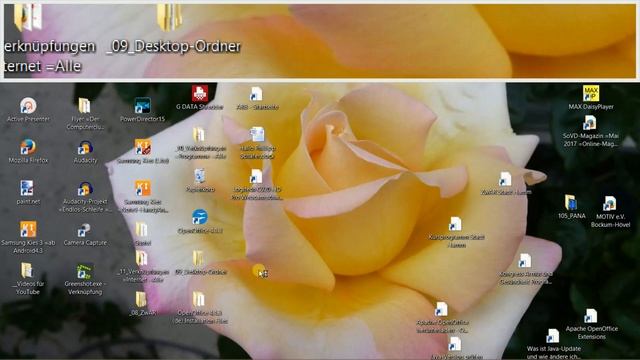
Task: Click the Audacity program shortcut
Action: (x=85, y=147)
